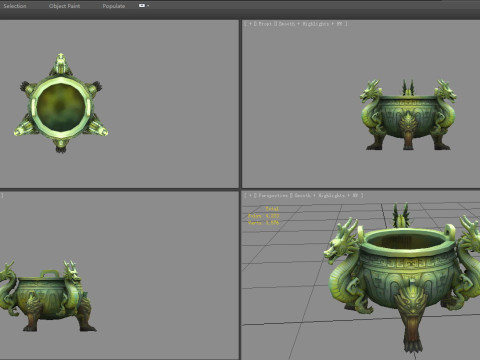Open the Front viewport [+] general menu
This screenshot has height=360, width=480.
tap(250, 24)
